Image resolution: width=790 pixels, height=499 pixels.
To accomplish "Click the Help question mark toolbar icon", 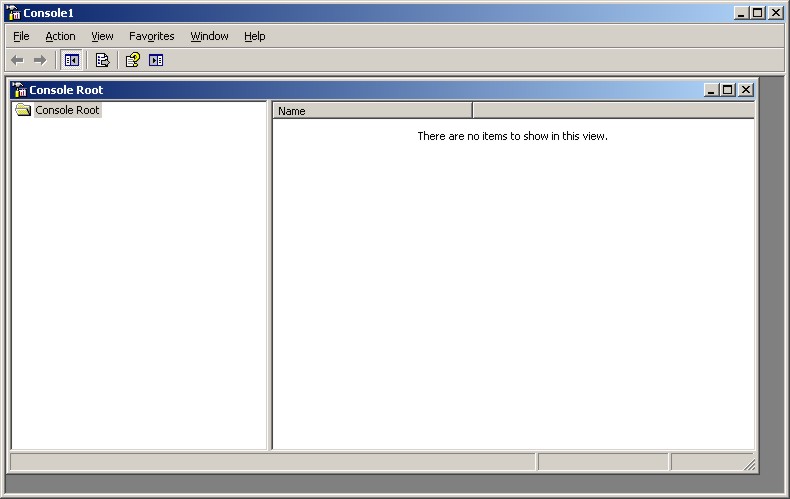I will pyautogui.click(x=132, y=60).
